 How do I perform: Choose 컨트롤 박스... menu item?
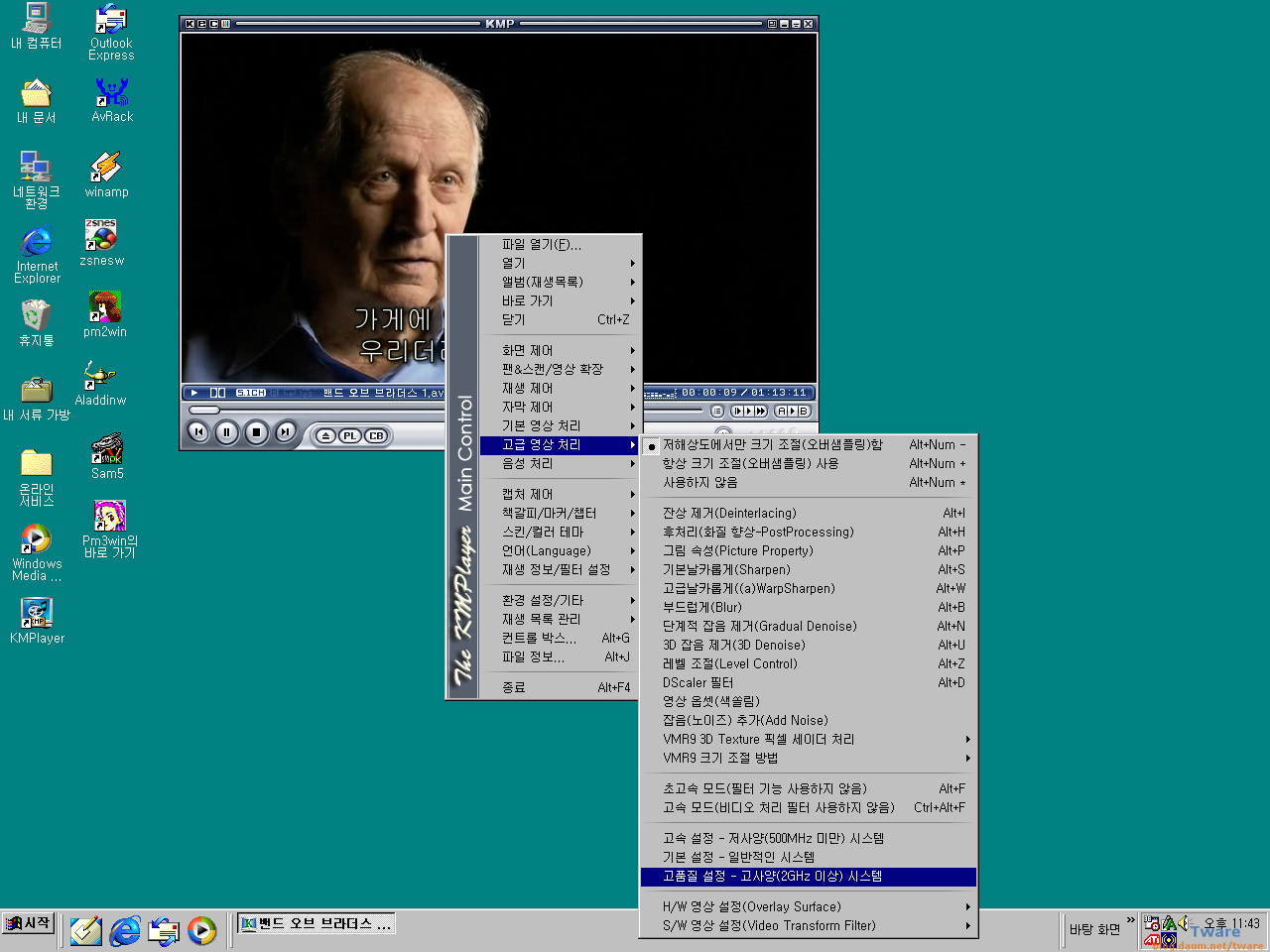coord(560,639)
